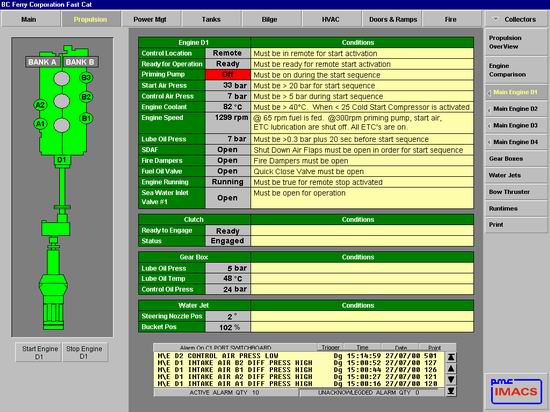Viewport: 550px width, 412px height.
Task: Click Control Oil Press value 24 bar
Action: [x=228, y=289]
